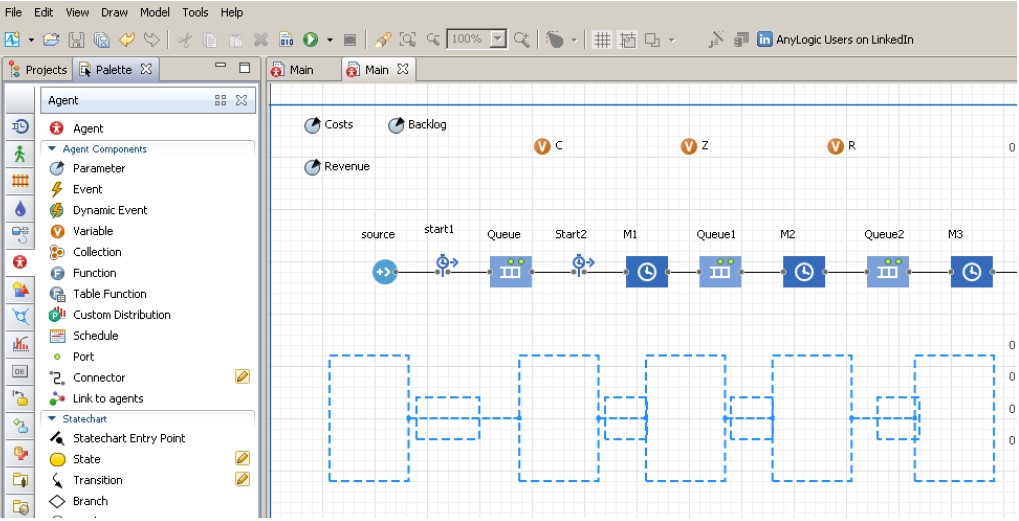This screenshot has width=1019, height=521.
Task: Select the M1 delay block
Action: click(x=646, y=271)
